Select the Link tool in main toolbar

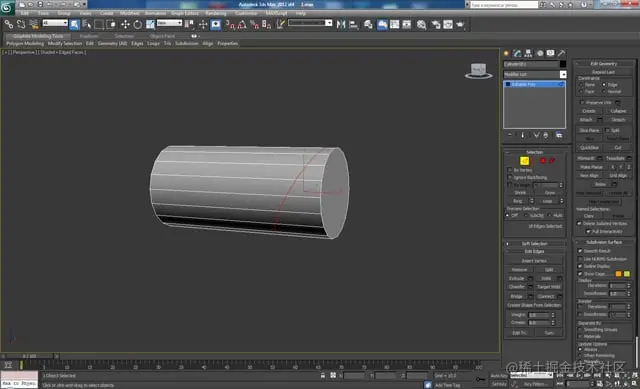(x=9, y=25)
